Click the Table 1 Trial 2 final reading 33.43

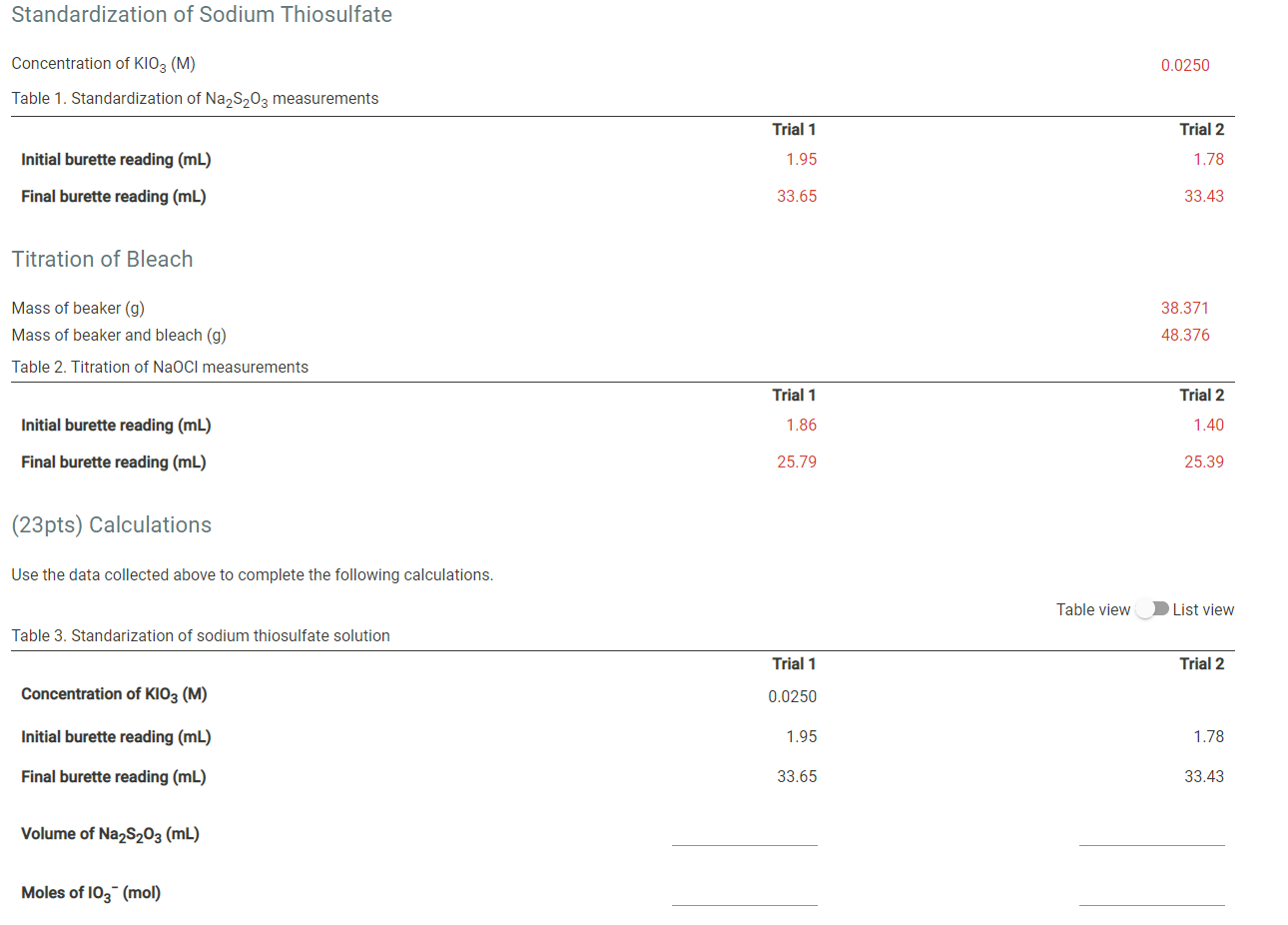click(x=1203, y=196)
